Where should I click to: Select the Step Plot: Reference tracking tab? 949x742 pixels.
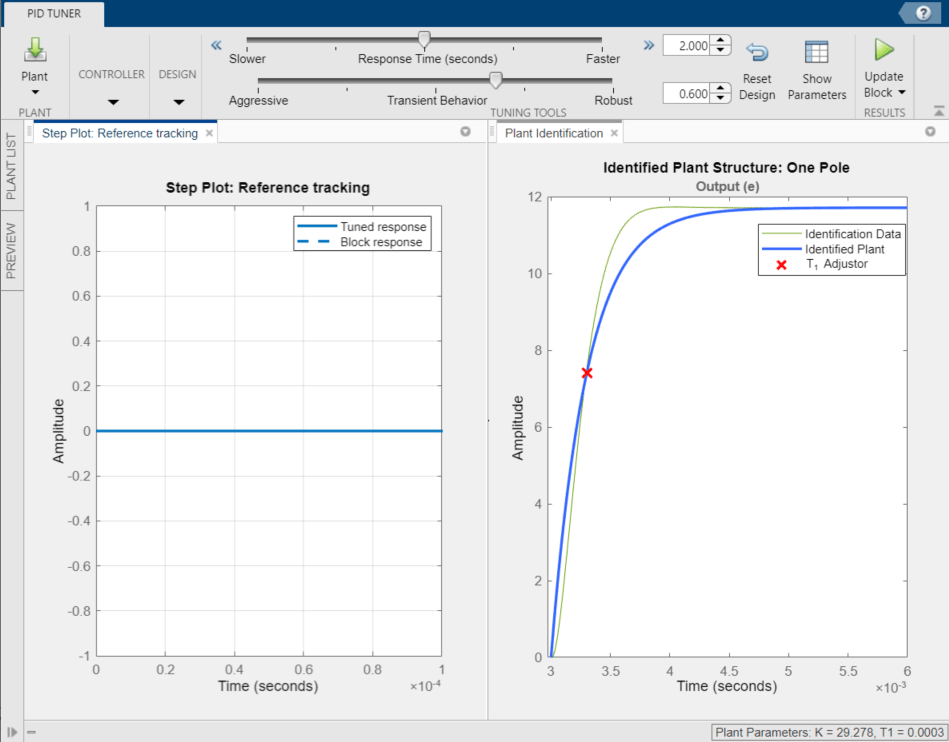point(119,133)
